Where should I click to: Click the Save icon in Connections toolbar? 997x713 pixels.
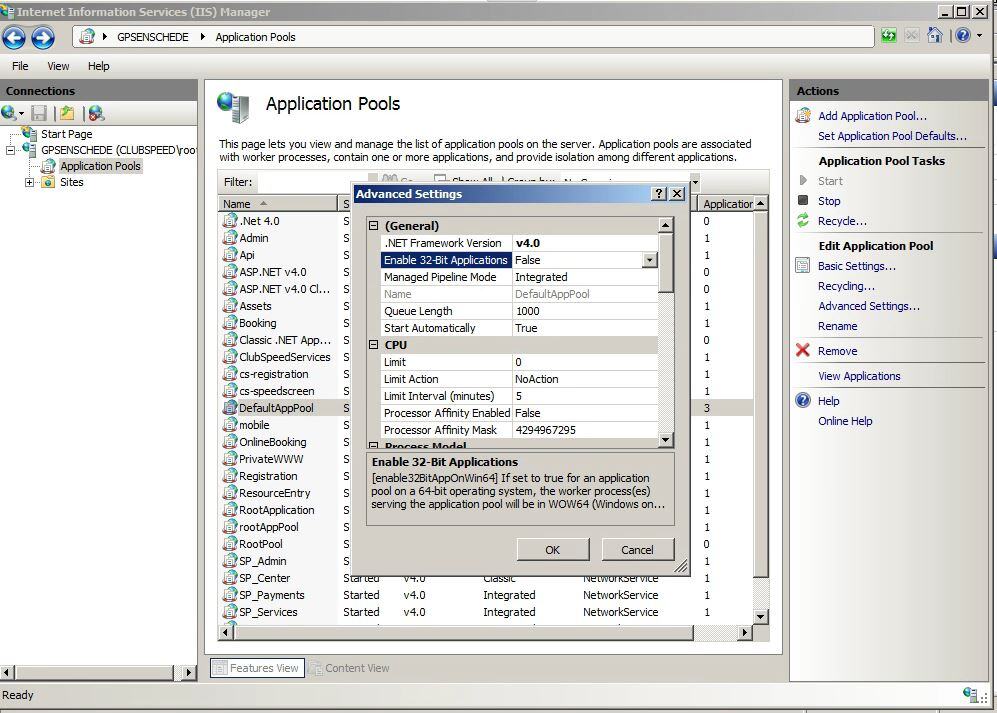[39, 113]
